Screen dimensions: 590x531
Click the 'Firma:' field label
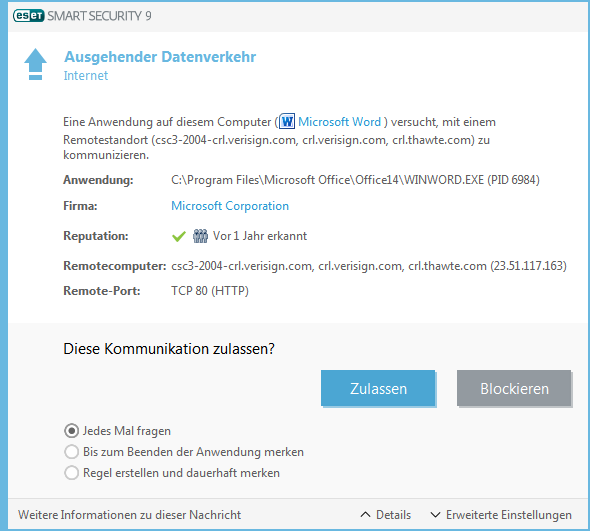pos(80,206)
